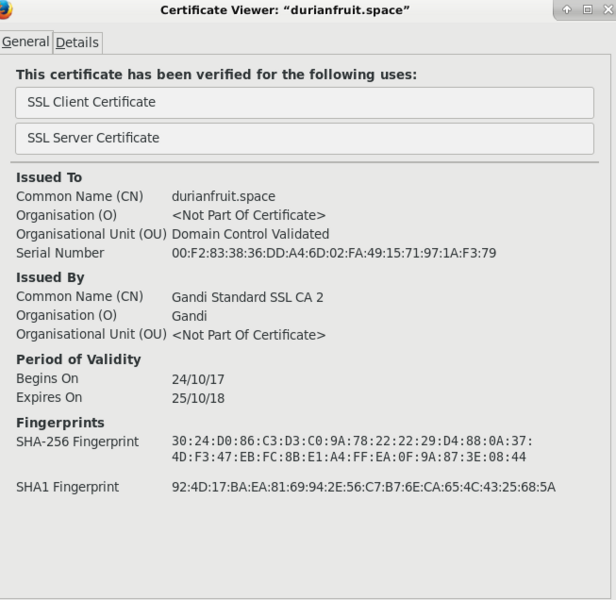The width and height of the screenshot is (616, 600).
Task: Maximize the Certificate Viewer window
Action: click(587, 9)
